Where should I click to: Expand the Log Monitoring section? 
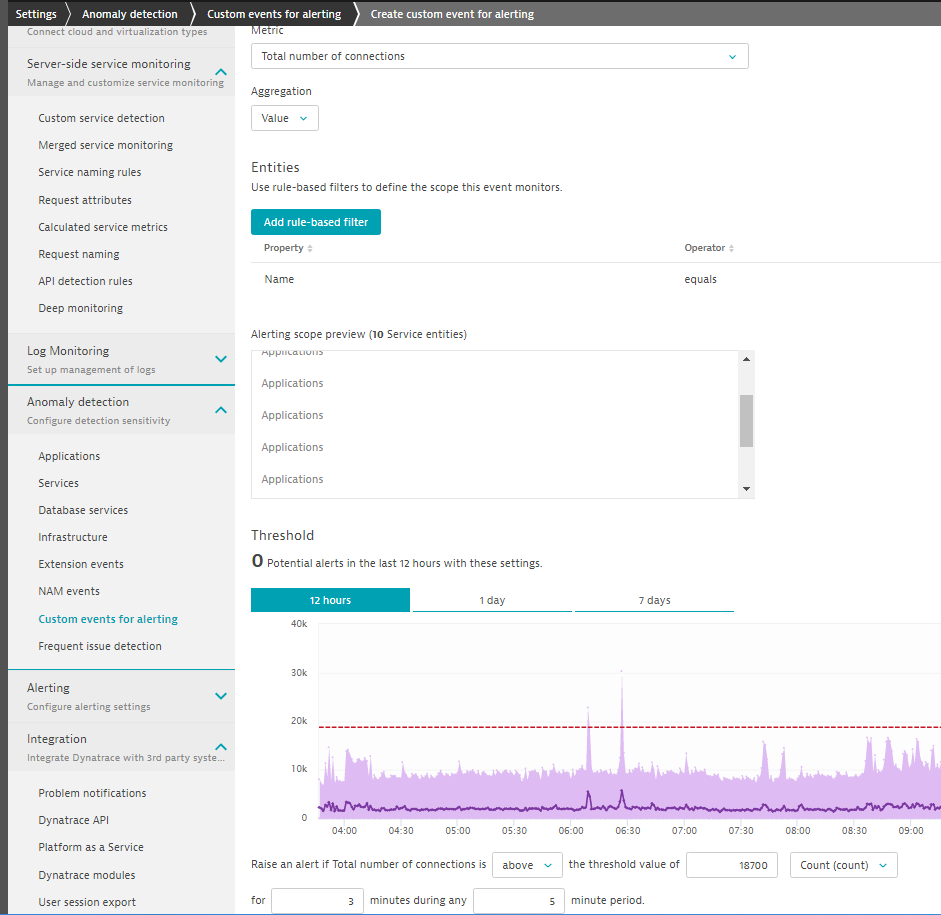[221, 359]
